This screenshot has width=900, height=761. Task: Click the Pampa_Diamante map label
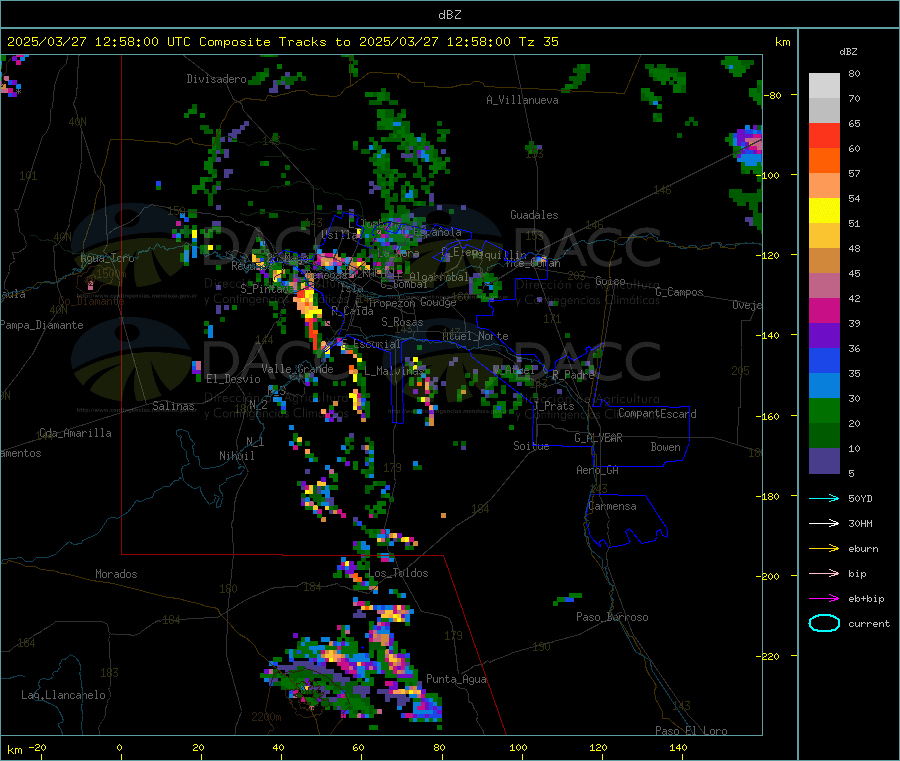pyautogui.click(x=42, y=325)
